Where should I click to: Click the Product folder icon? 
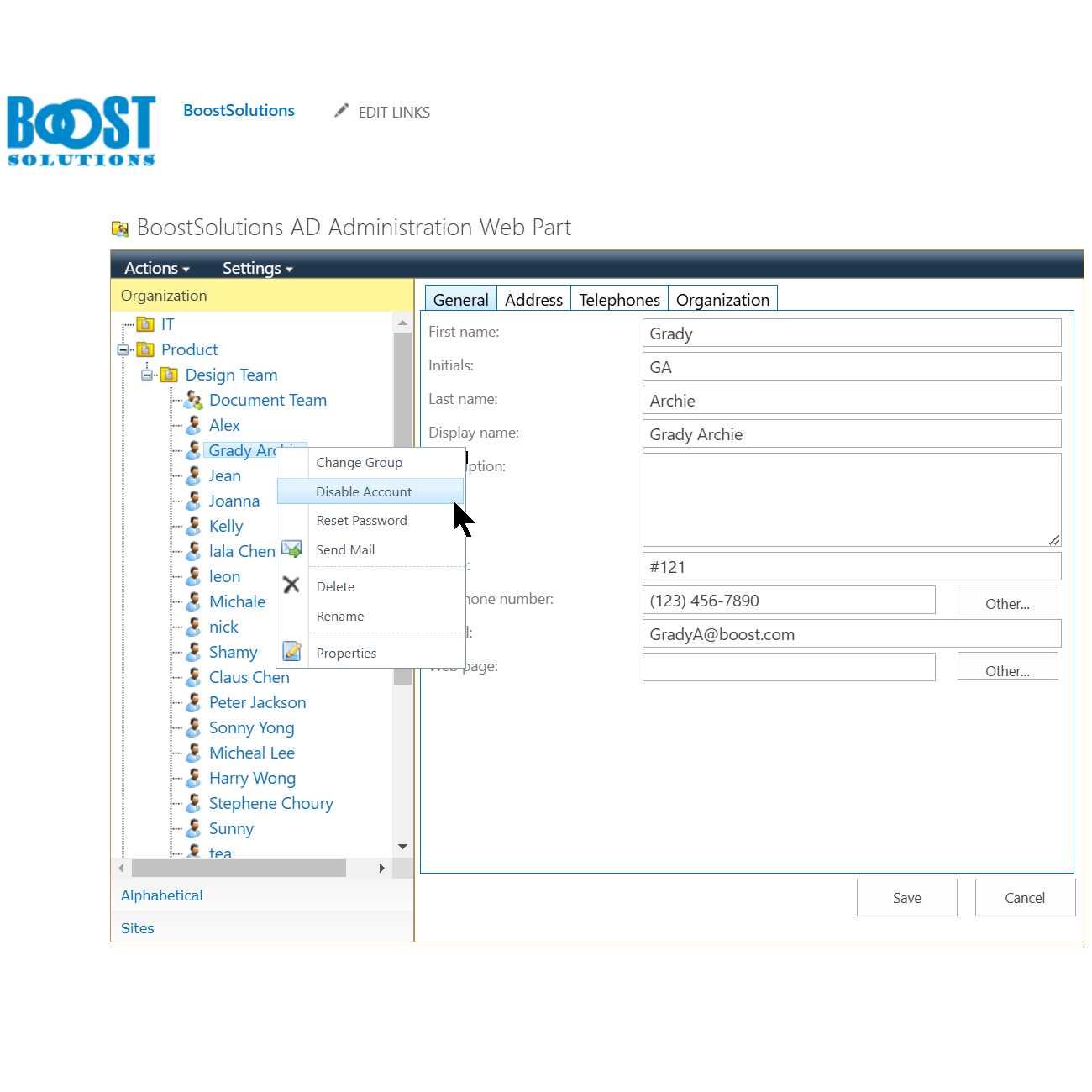coord(145,349)
